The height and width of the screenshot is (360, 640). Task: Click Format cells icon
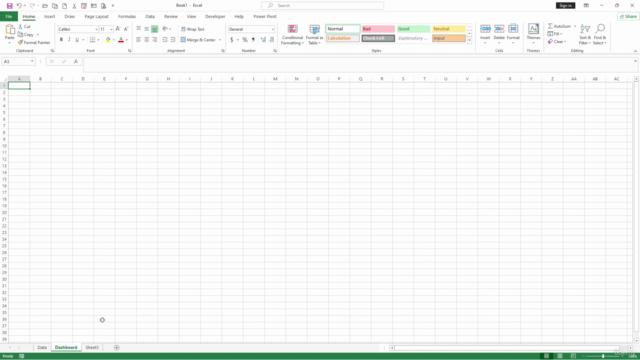pos(513,29)
